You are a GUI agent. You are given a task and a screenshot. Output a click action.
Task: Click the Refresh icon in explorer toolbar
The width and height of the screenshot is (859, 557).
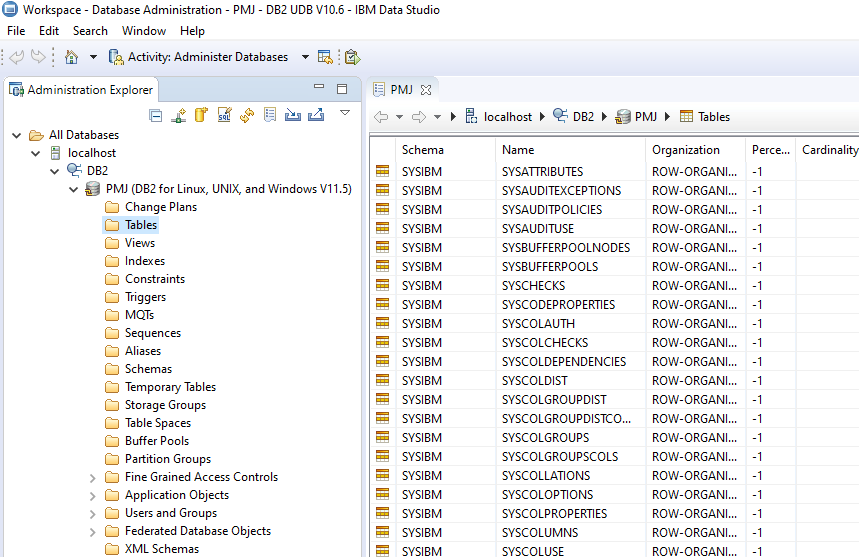(x=247, y=115)
